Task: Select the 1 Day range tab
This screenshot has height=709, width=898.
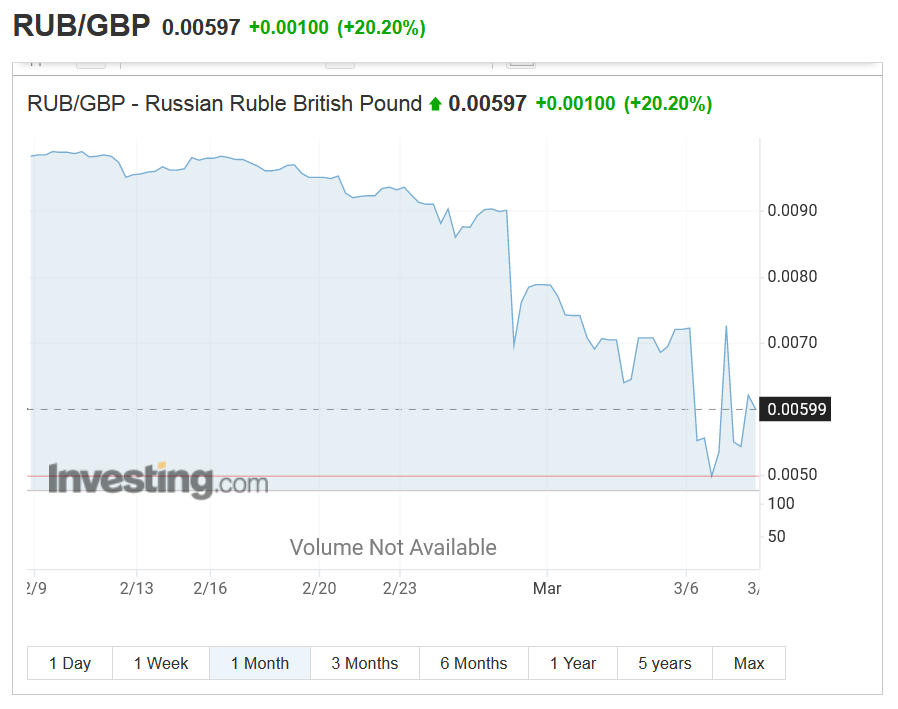Action: point(70,663)
